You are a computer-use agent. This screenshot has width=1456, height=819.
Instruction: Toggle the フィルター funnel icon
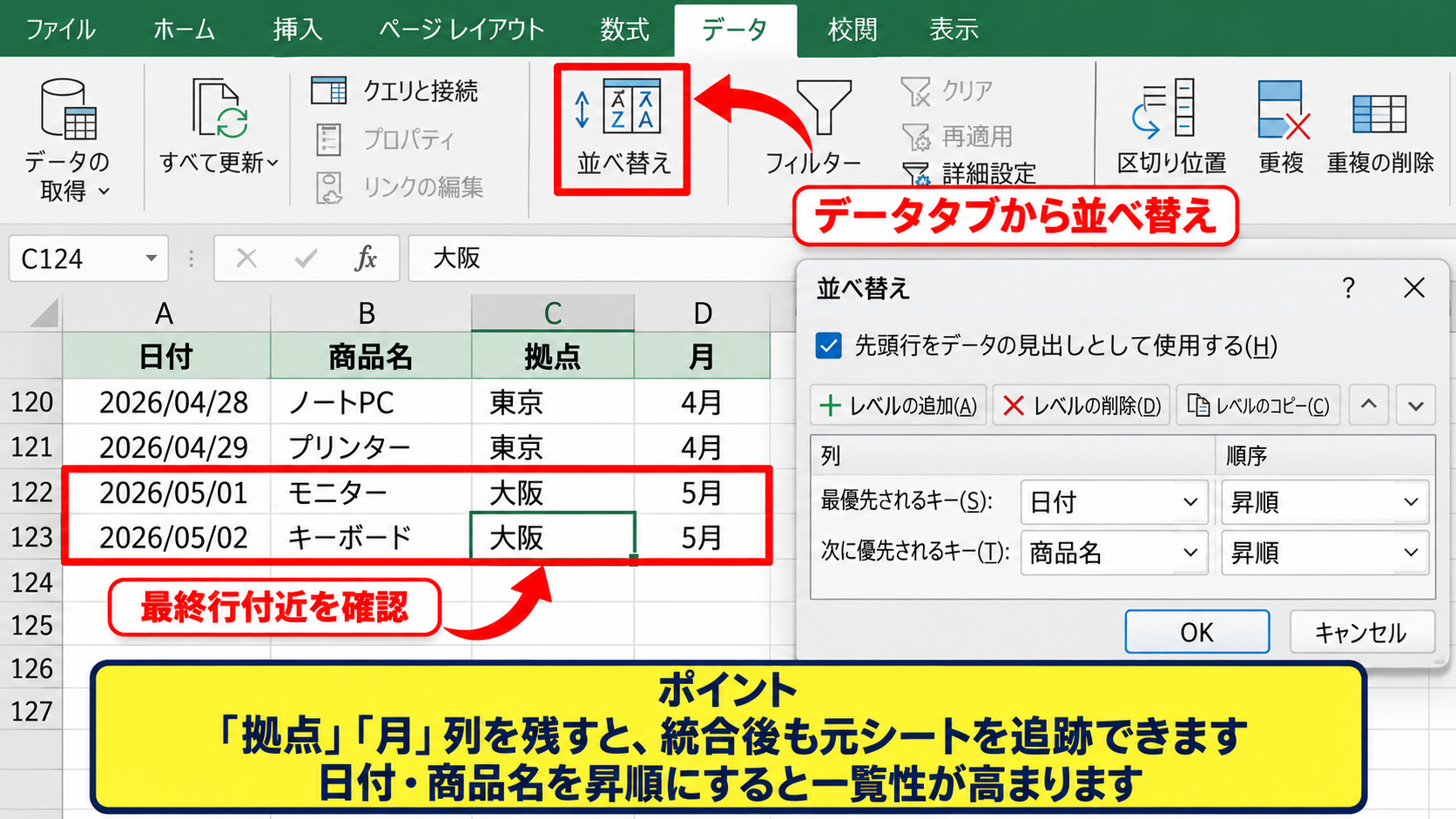(823, 107)
